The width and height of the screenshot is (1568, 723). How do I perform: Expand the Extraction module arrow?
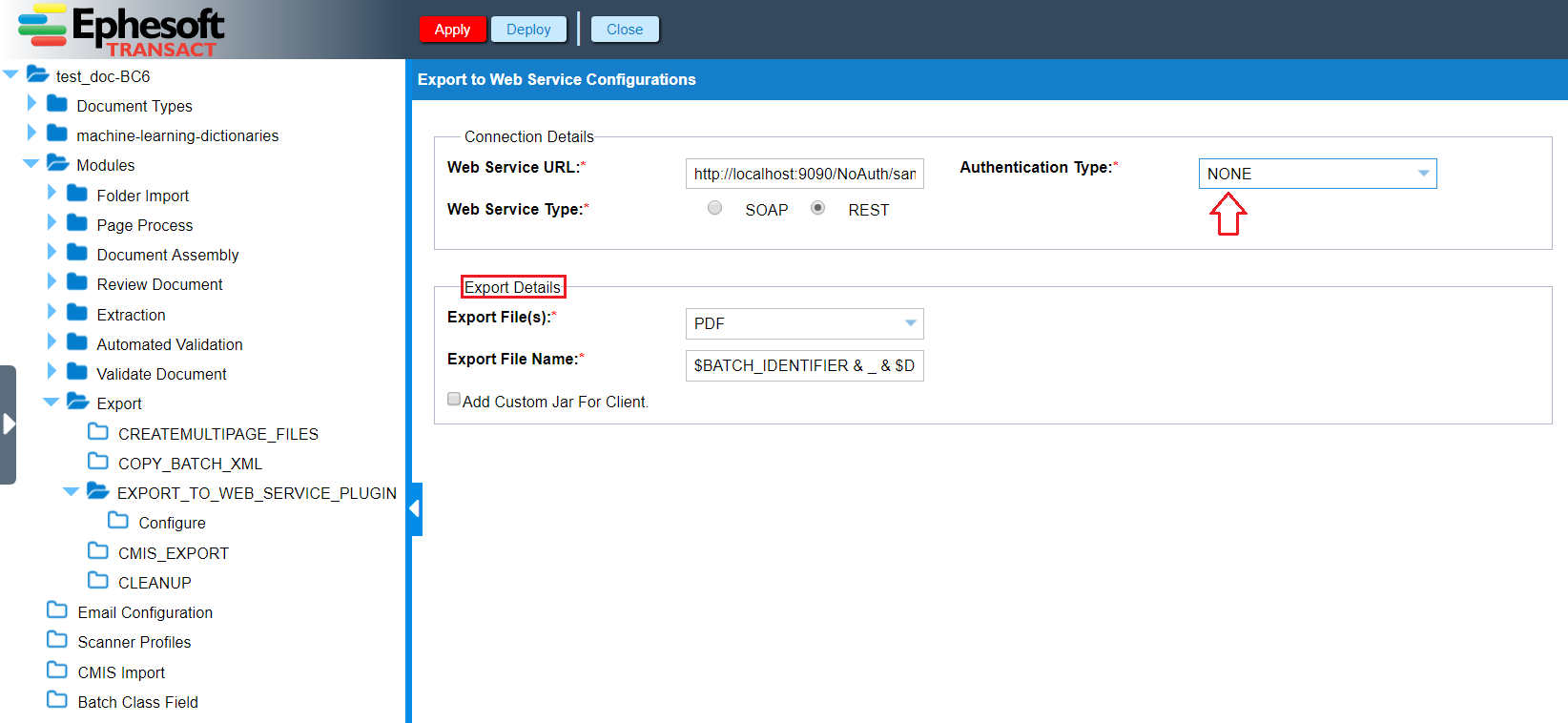pyautogui.click(x=52, y=313)
